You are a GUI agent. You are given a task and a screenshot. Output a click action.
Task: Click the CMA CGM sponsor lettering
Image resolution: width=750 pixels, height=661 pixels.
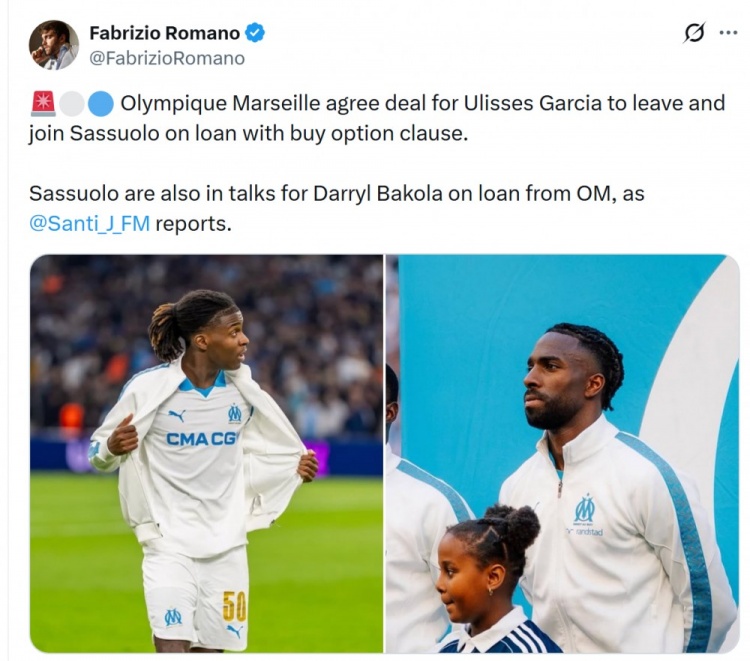[201, 439]
